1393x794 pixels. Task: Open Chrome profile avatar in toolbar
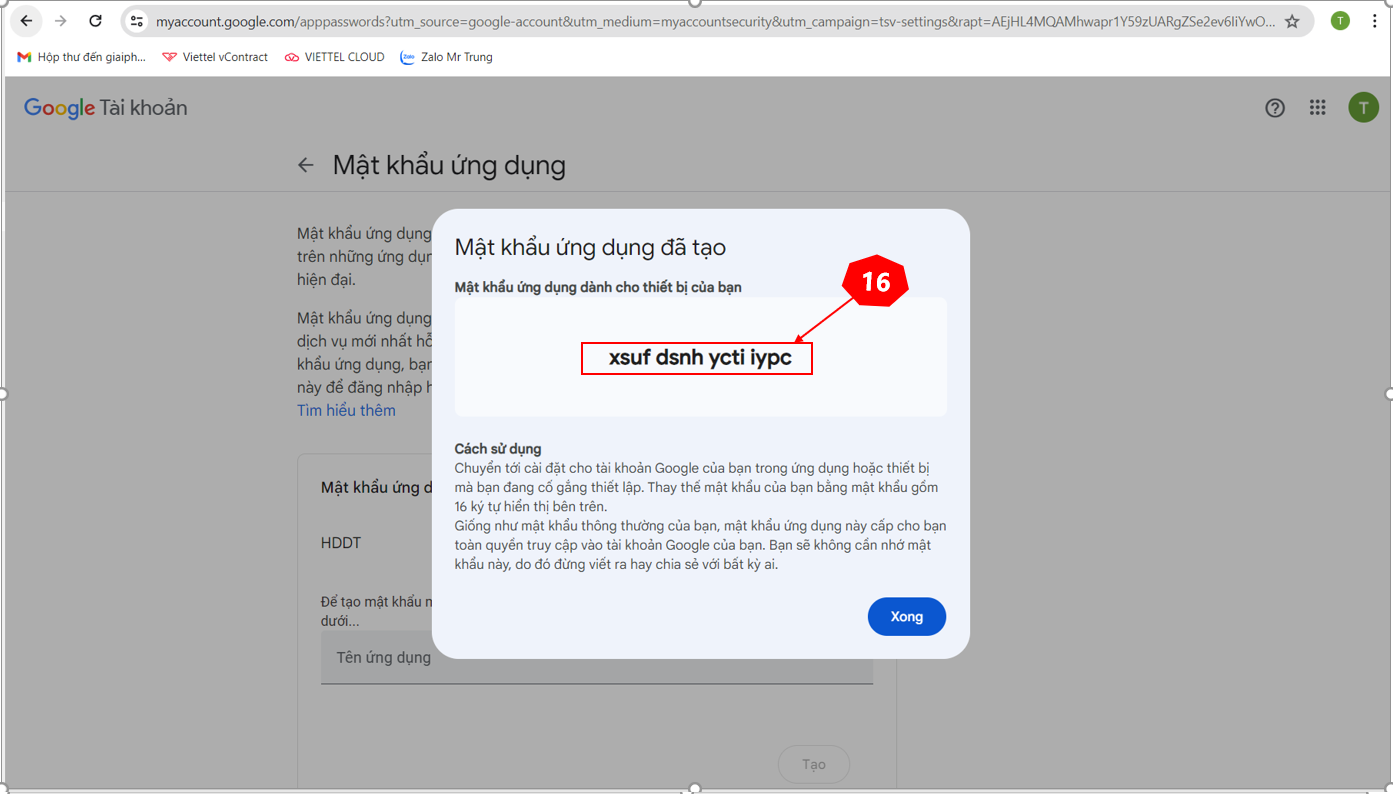tap(1340, 21)
